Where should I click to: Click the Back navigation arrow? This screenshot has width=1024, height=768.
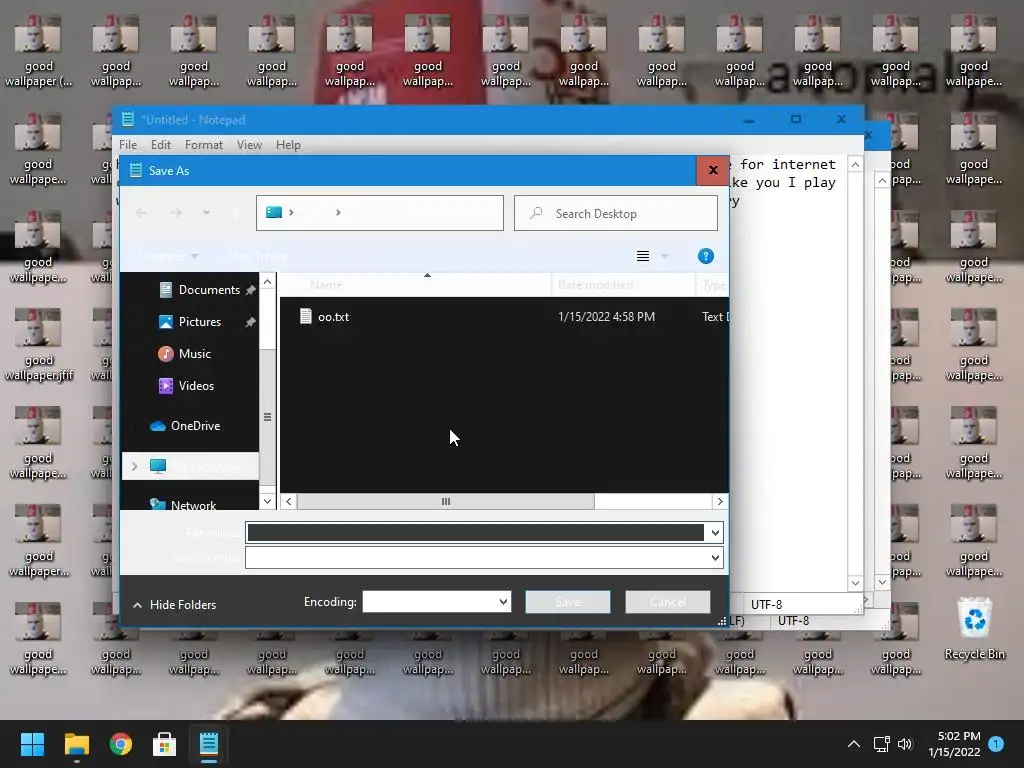pyautogui.click(x=141, y=213)
